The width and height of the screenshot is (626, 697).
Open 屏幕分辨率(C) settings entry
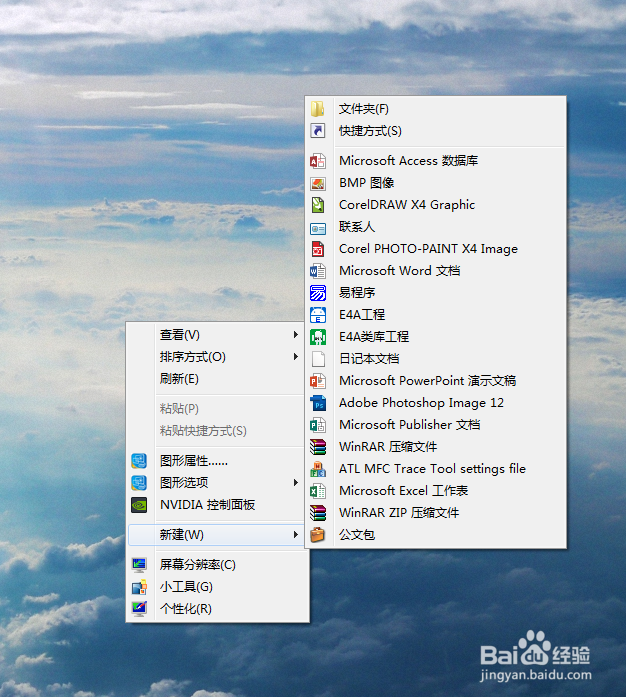[218, 565]
